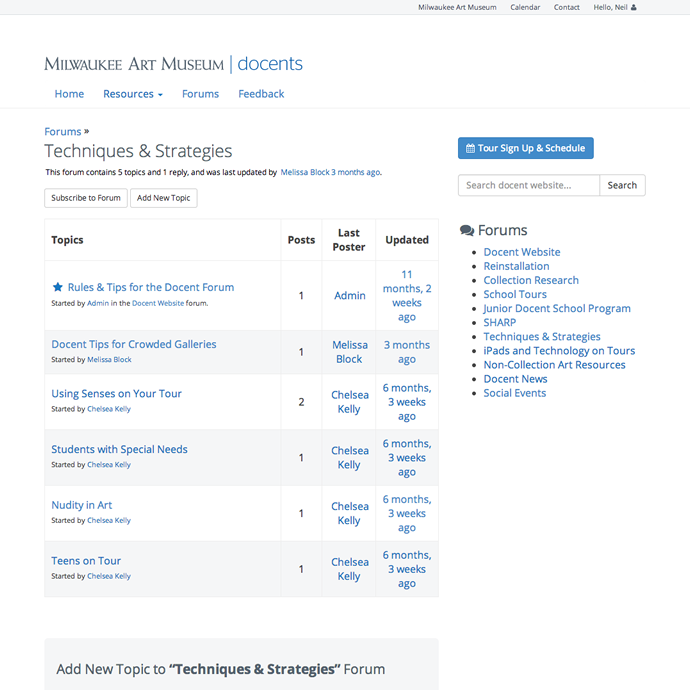Open the Melissa Block link in the forum description
This screenshot has width=690, height=690.
[x=305, y=172]
